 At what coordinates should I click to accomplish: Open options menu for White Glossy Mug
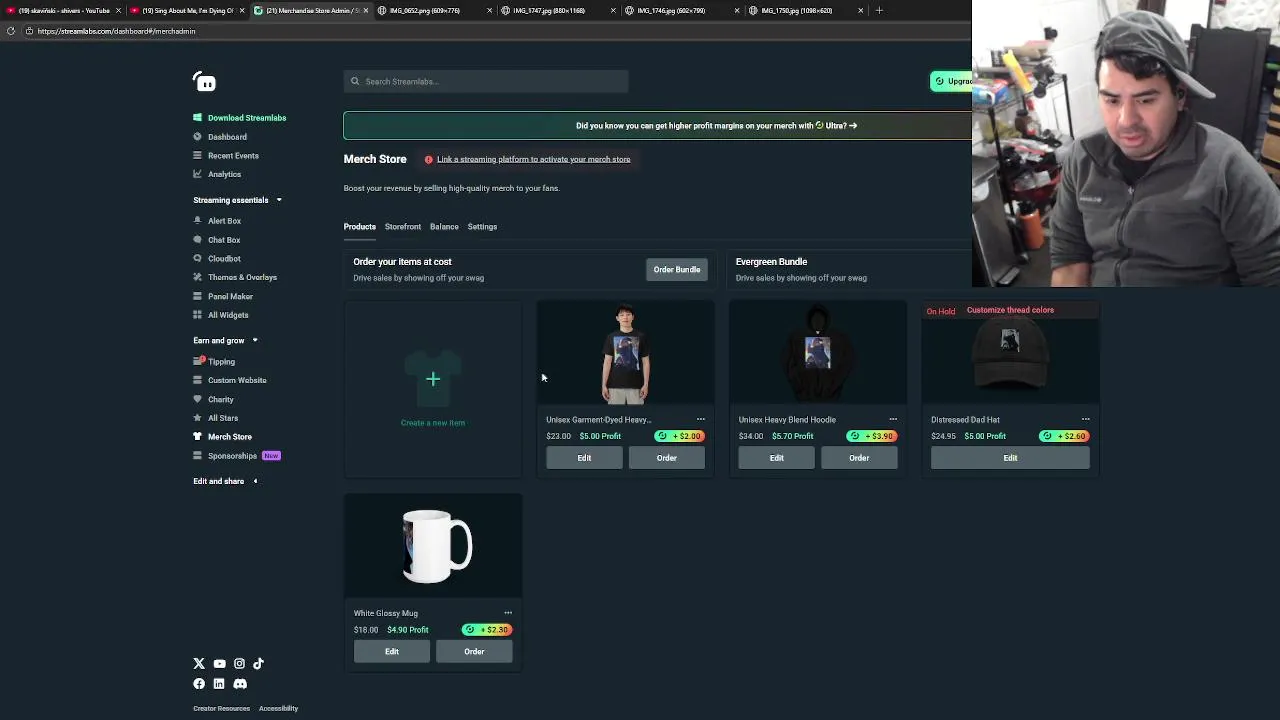coord(508,613)
